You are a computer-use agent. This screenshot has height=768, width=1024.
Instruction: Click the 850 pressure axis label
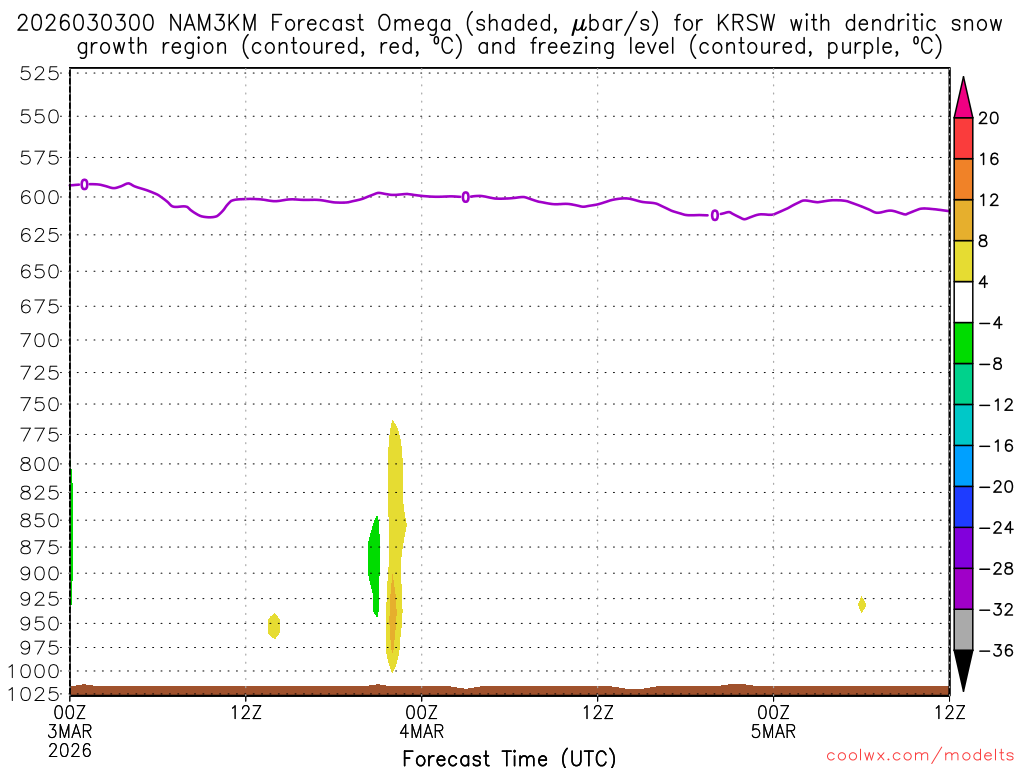[39, 520]
